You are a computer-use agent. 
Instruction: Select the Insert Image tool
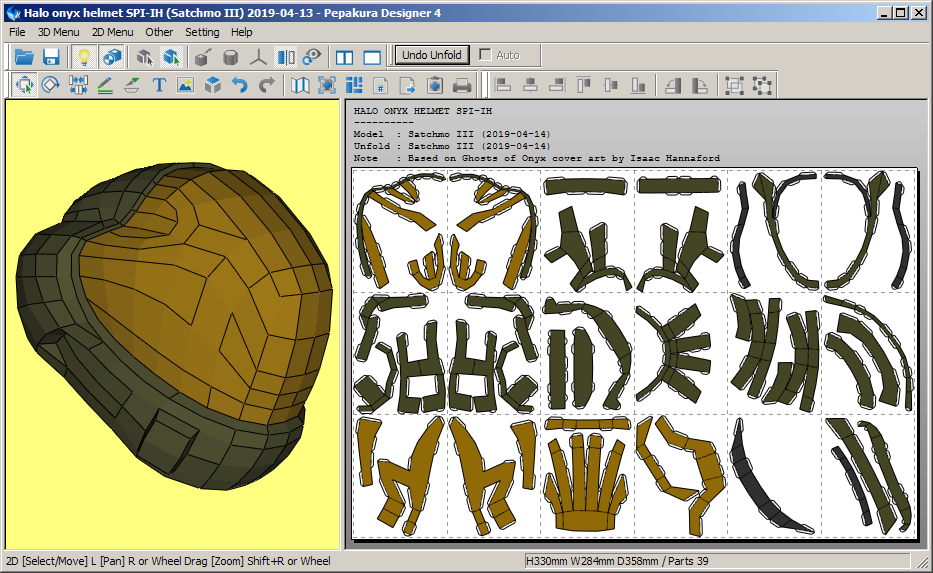tap(186, 85)
